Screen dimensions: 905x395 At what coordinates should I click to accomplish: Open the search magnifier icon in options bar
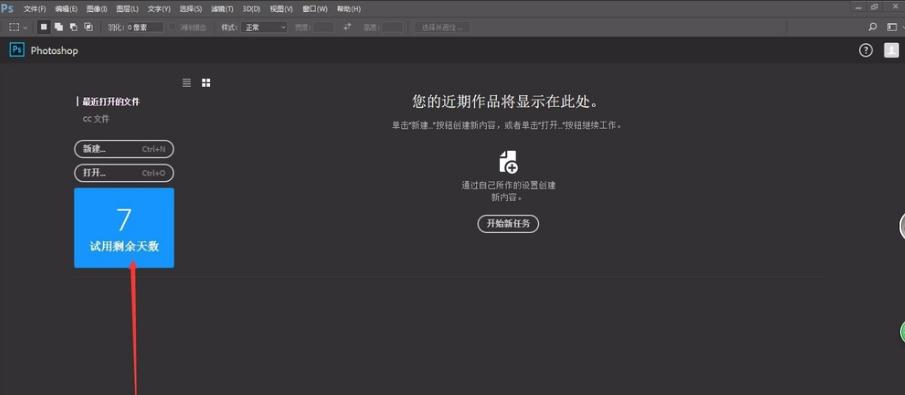pyautogui.click(x=873, y=27)
